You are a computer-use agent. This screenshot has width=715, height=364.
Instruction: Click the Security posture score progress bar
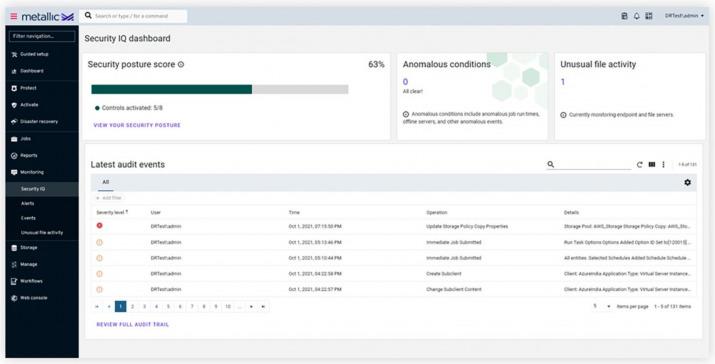pyautogui.click(x=220, y=89)
